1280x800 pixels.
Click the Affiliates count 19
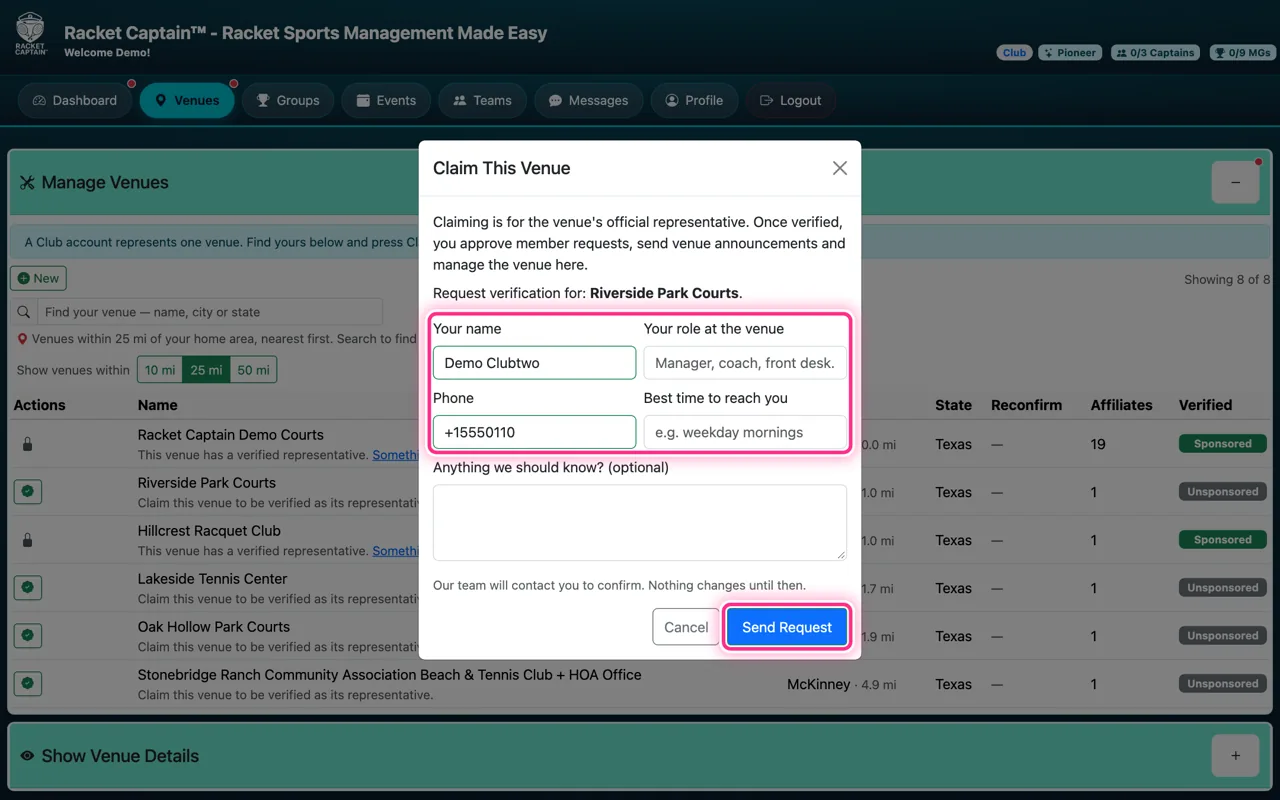(x=1098, y=444)
